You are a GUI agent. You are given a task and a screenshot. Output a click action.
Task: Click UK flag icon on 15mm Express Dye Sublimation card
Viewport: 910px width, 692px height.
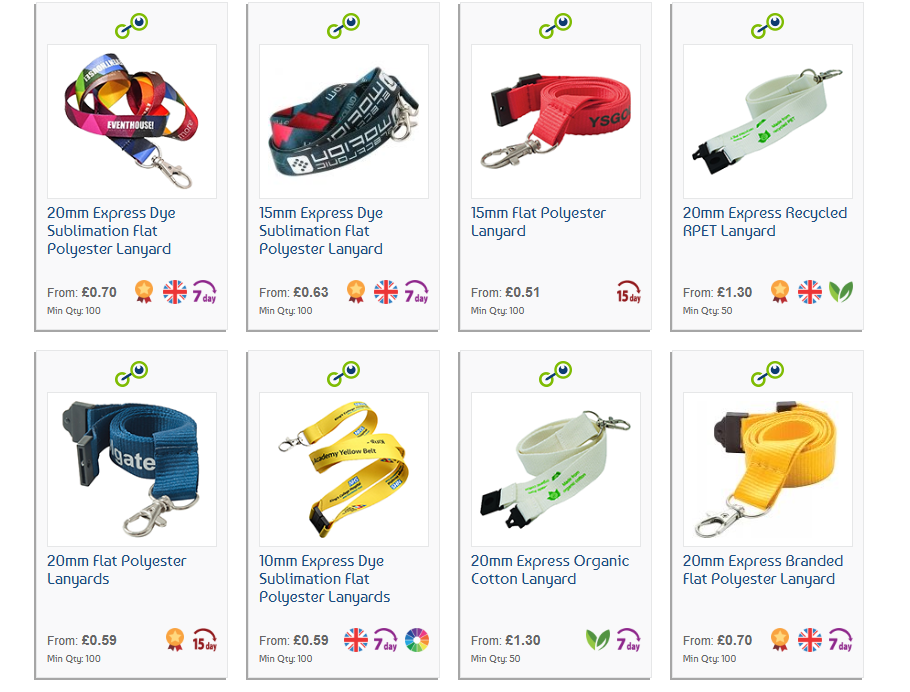click(386, 292)
